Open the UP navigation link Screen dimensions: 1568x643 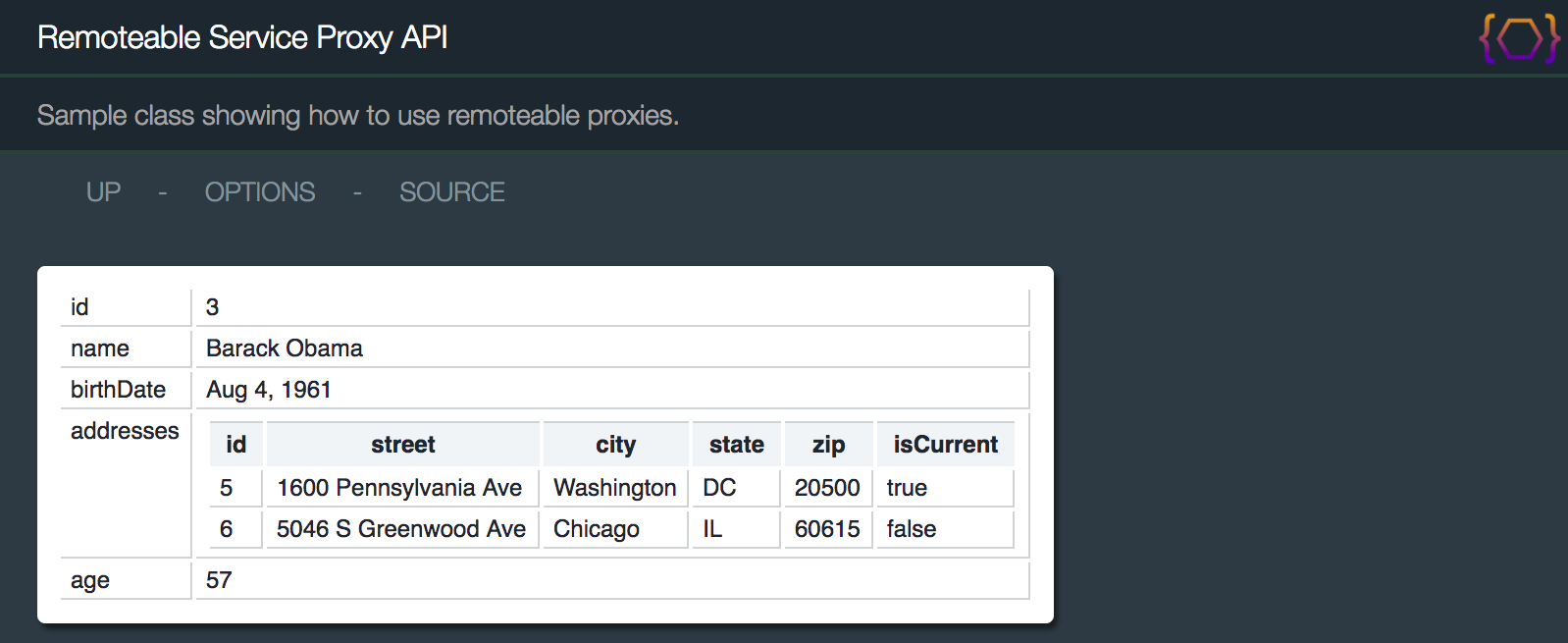click(103, 192)
